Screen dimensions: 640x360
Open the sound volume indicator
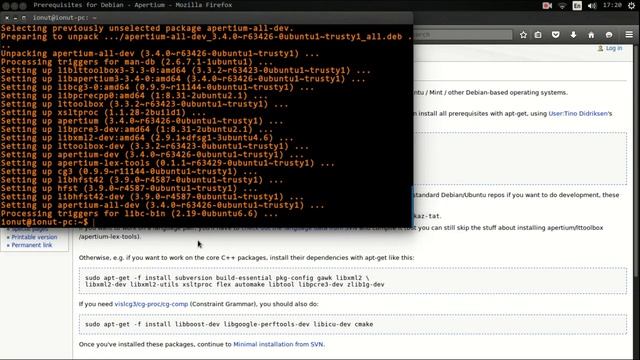[x=592, y=6]
